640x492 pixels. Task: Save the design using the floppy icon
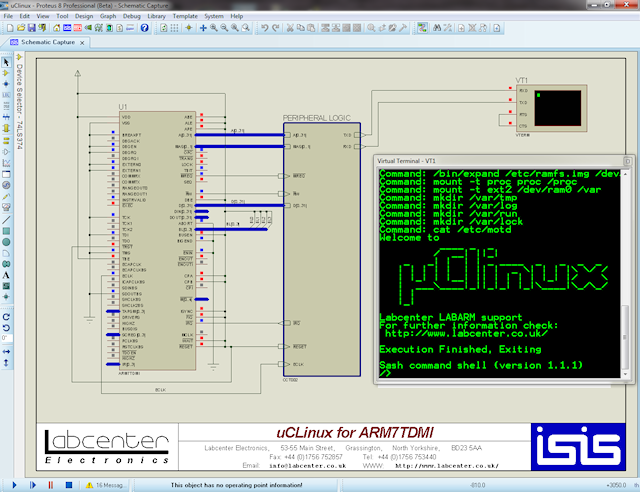(31, 28)
